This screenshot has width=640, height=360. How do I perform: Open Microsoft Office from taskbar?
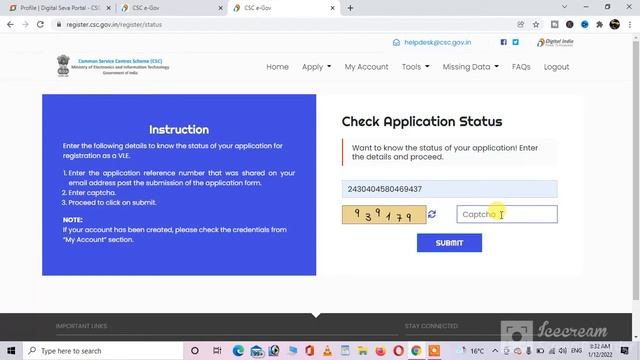point(309,351)
